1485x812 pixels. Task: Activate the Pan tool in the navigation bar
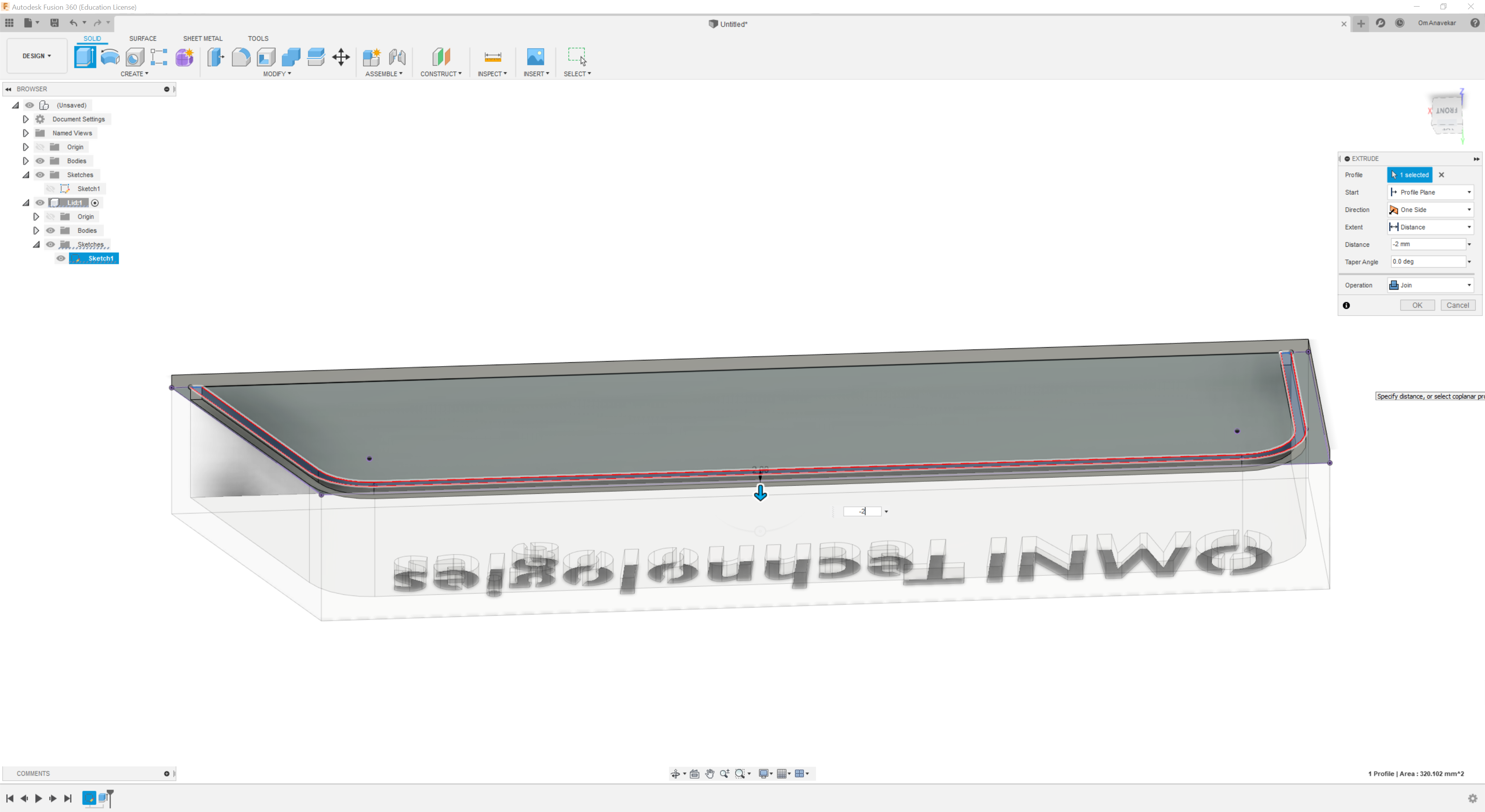710,773
